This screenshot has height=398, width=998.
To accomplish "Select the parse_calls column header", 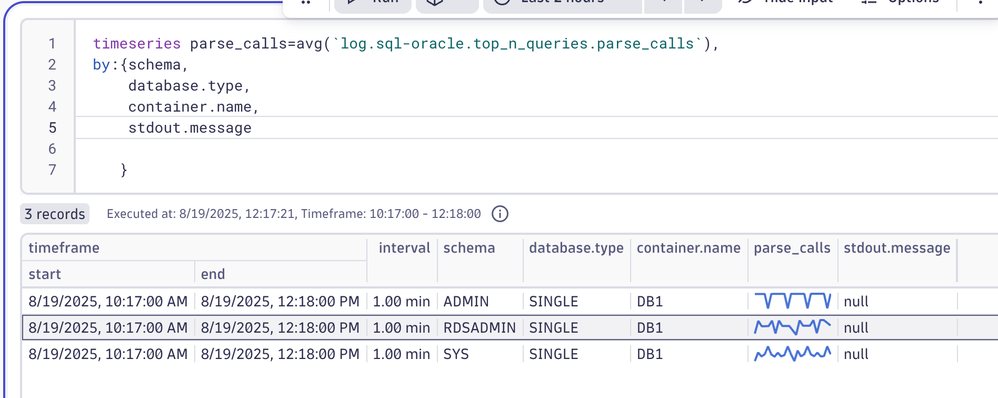I will click(x=792, y=248).
